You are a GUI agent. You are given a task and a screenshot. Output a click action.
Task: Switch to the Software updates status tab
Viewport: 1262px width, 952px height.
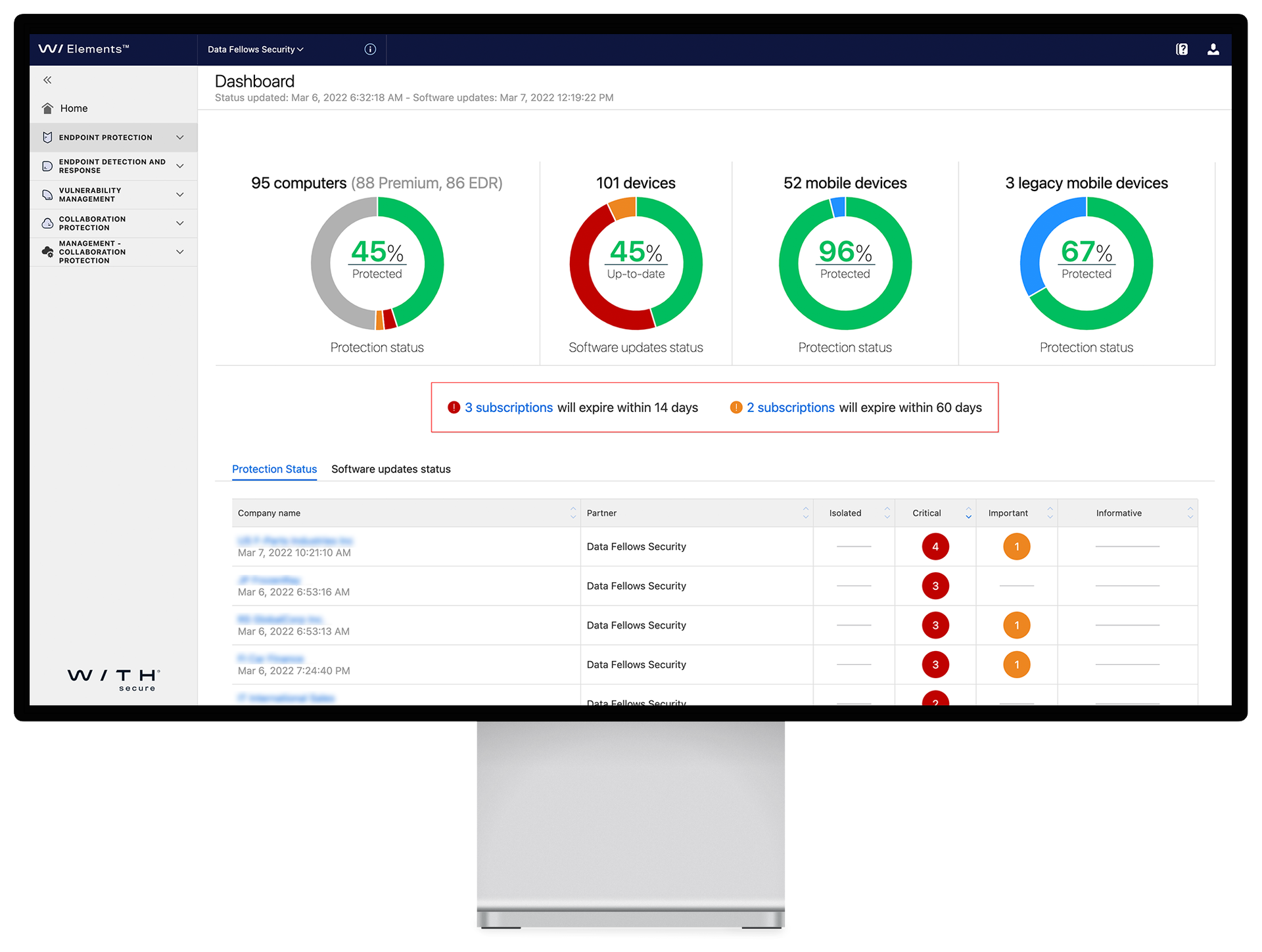point(391,469)
